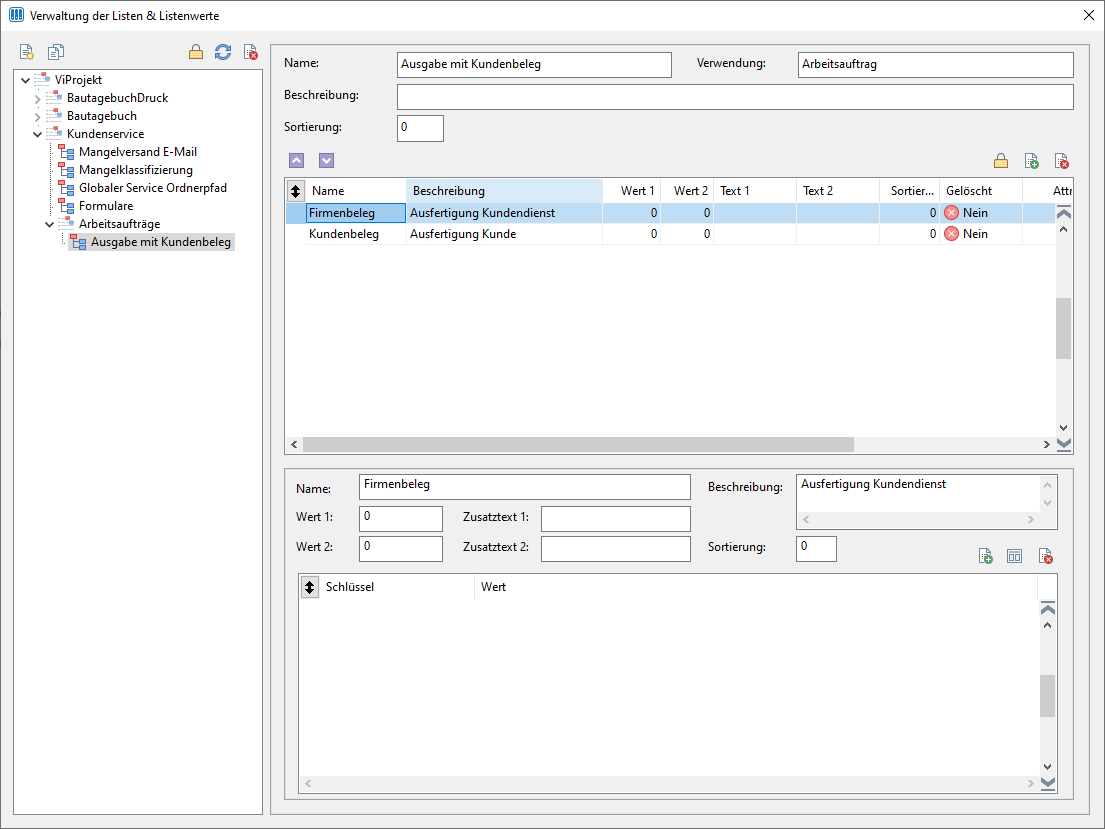The image size is (1105, 829).
Task: Expand the Bautagebuch node
Action: pos(38,116)
